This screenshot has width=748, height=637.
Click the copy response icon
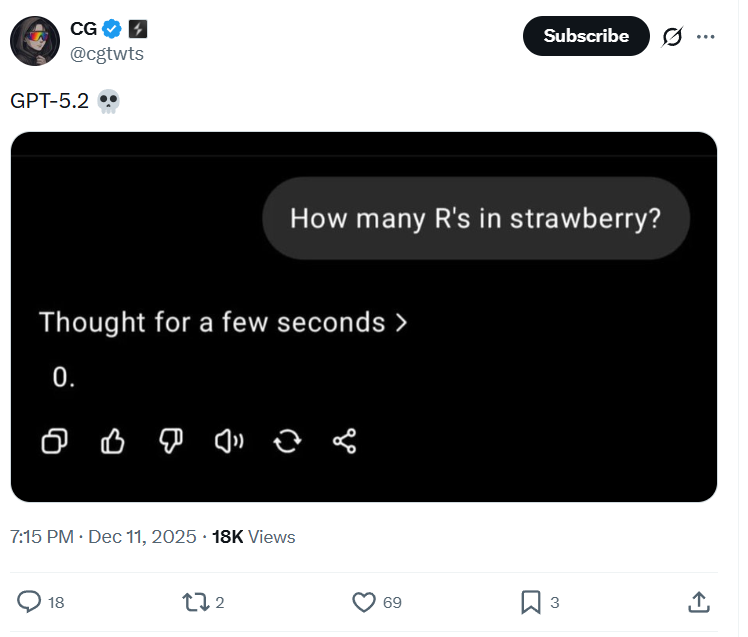(55, 441)
